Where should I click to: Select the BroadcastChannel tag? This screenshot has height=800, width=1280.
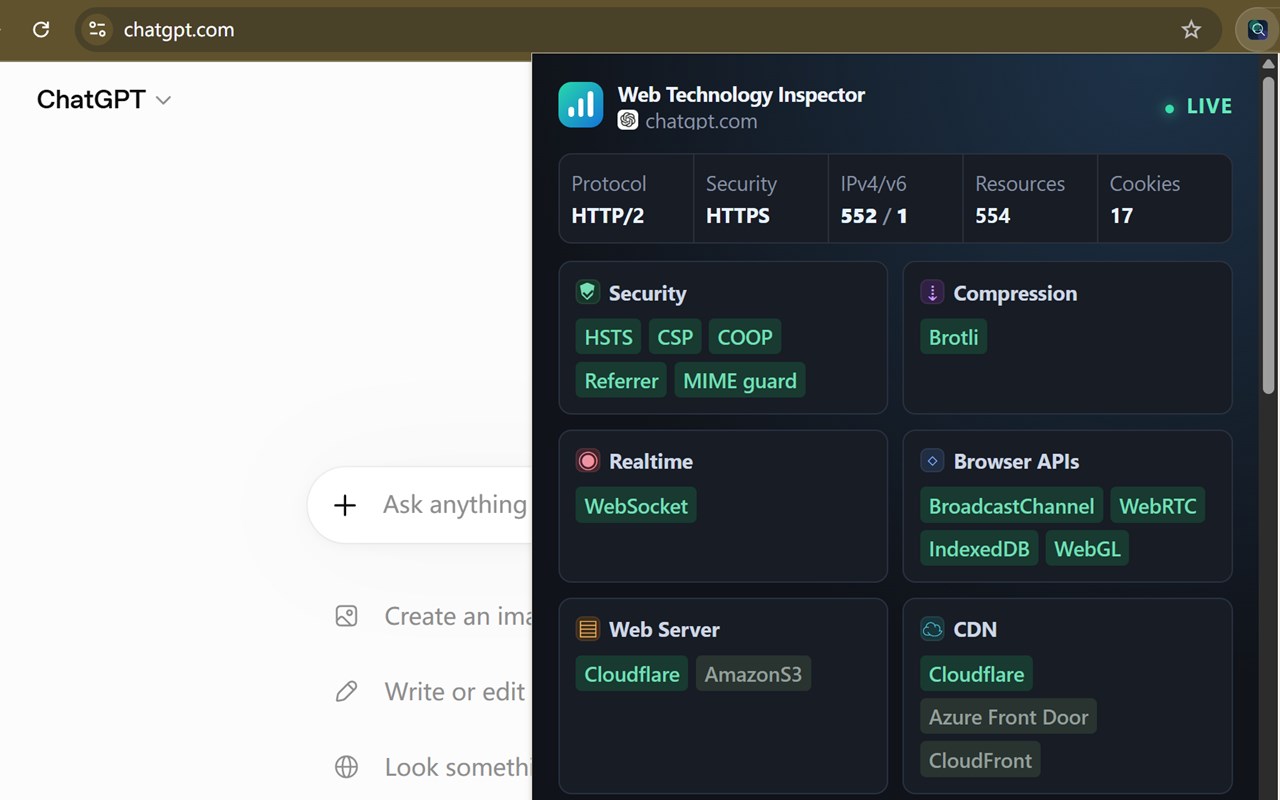click(1011, 505)
